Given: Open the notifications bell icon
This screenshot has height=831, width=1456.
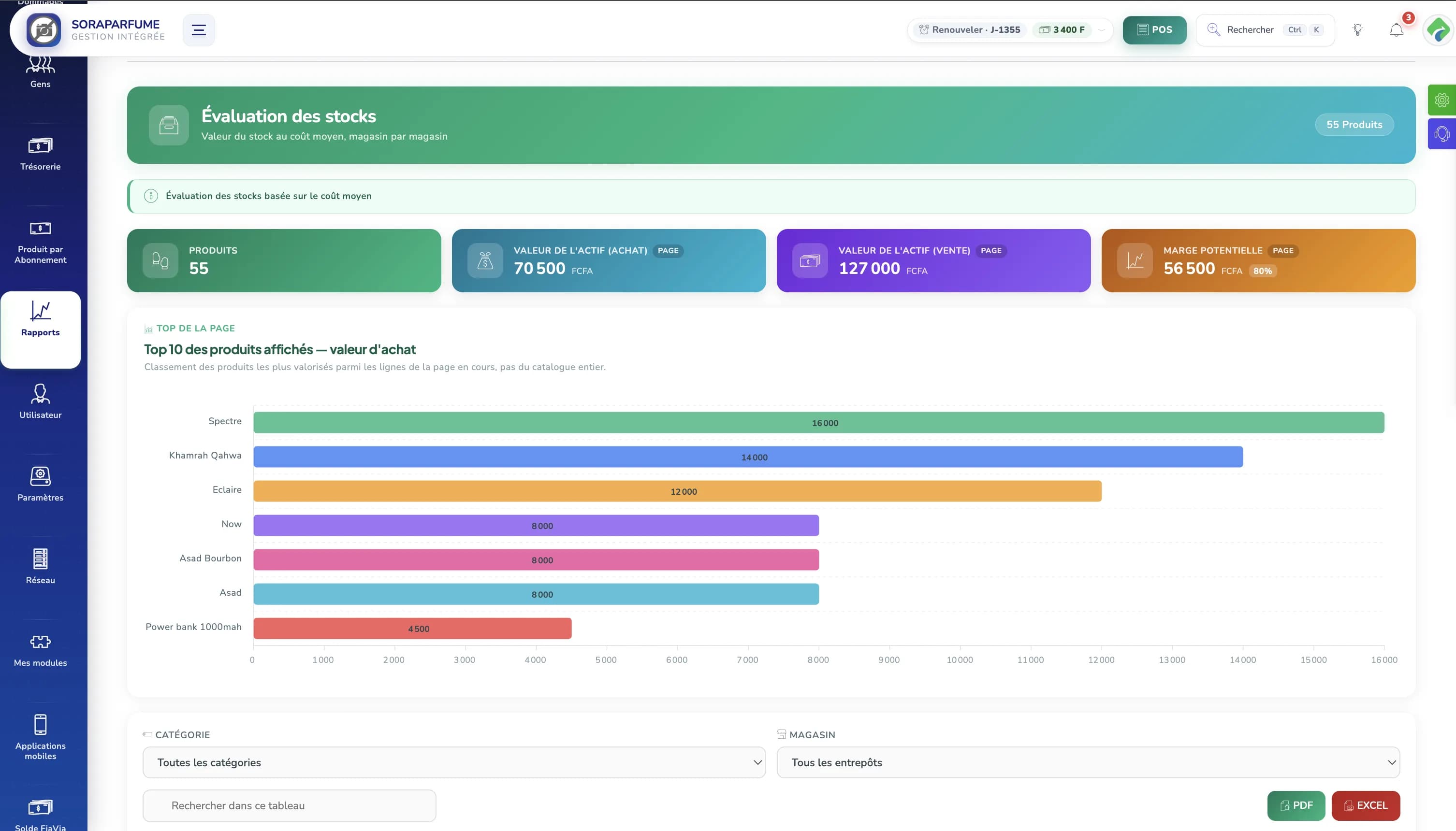Looking at the screenshot, I should 1396,29.
